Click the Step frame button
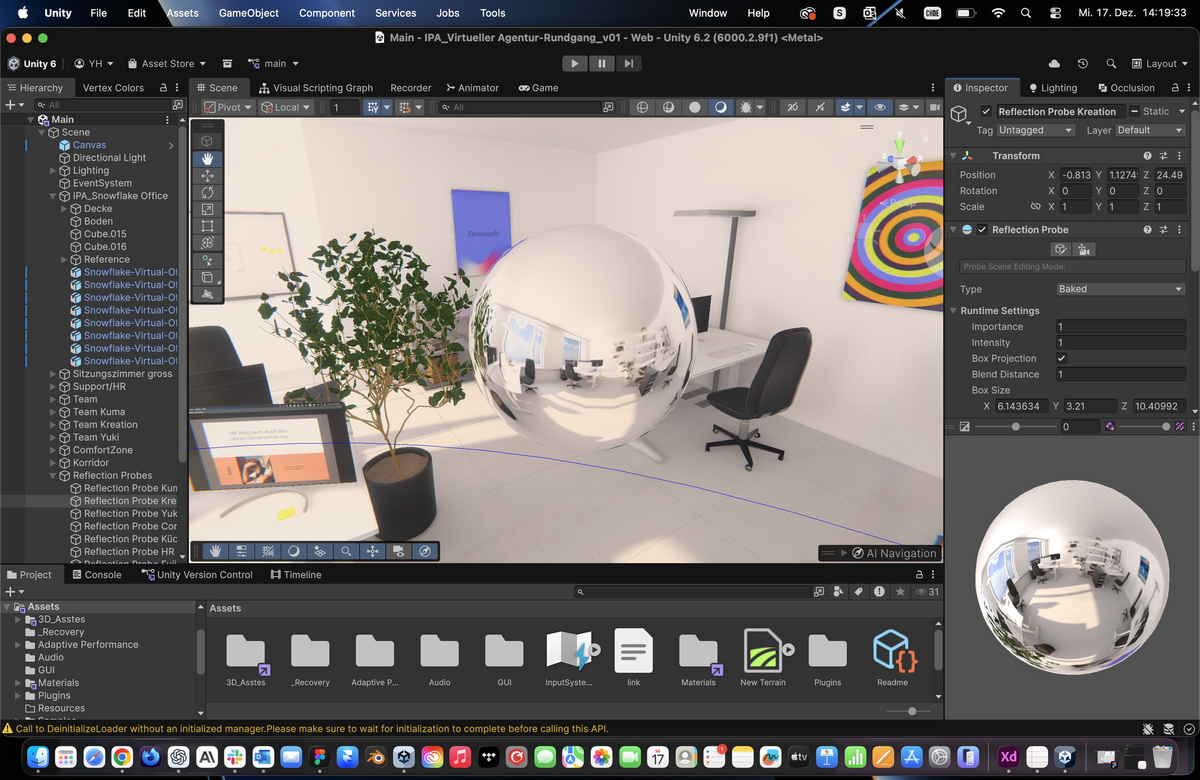Viewport: 1200px width, 780px height. [628, 63]
